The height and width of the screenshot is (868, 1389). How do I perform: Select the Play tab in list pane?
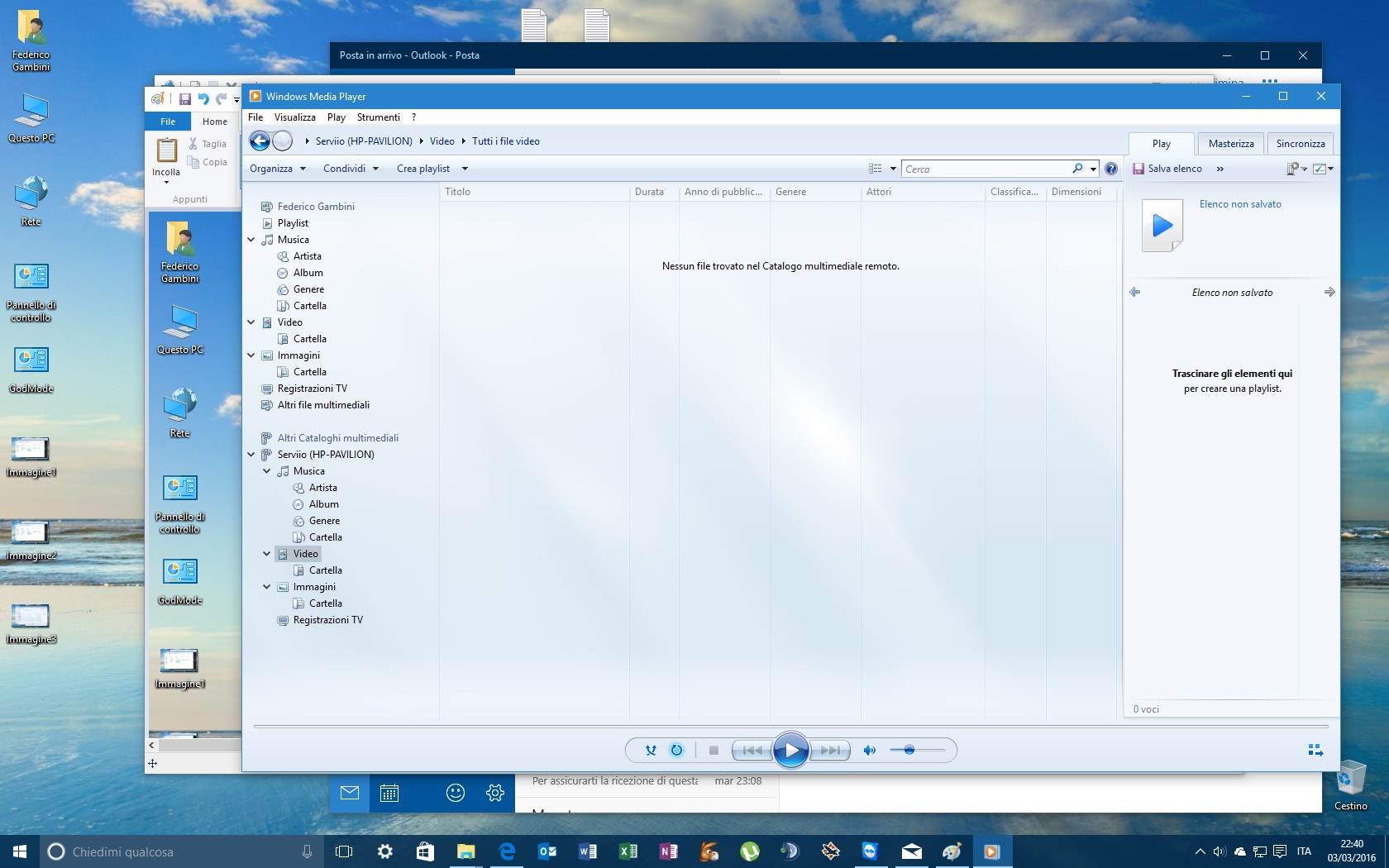pyautogui.click(x=1162, y=144)
